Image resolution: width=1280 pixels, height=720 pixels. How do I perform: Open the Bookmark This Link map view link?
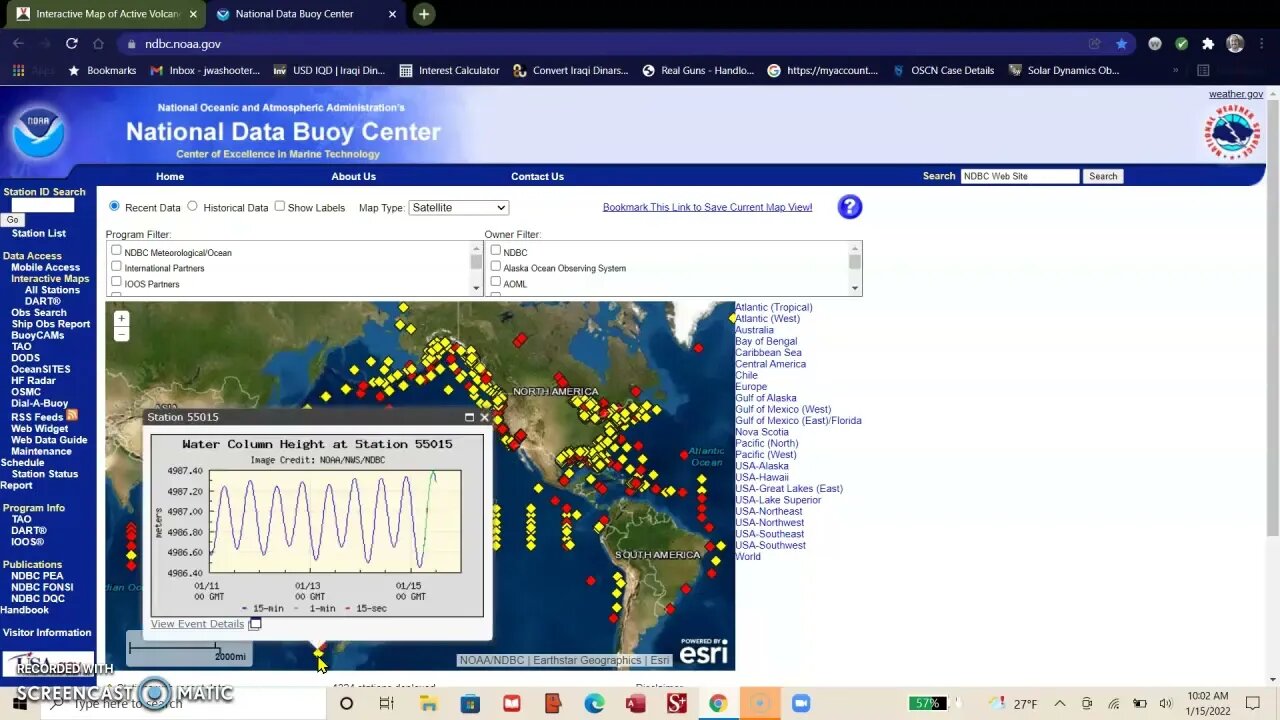tap(707, 207)
